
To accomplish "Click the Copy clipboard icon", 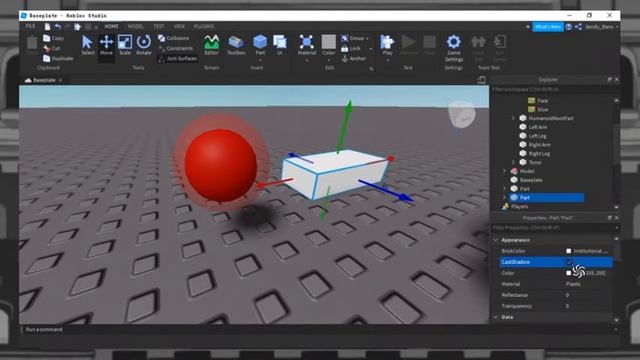I will coord(47,38).
